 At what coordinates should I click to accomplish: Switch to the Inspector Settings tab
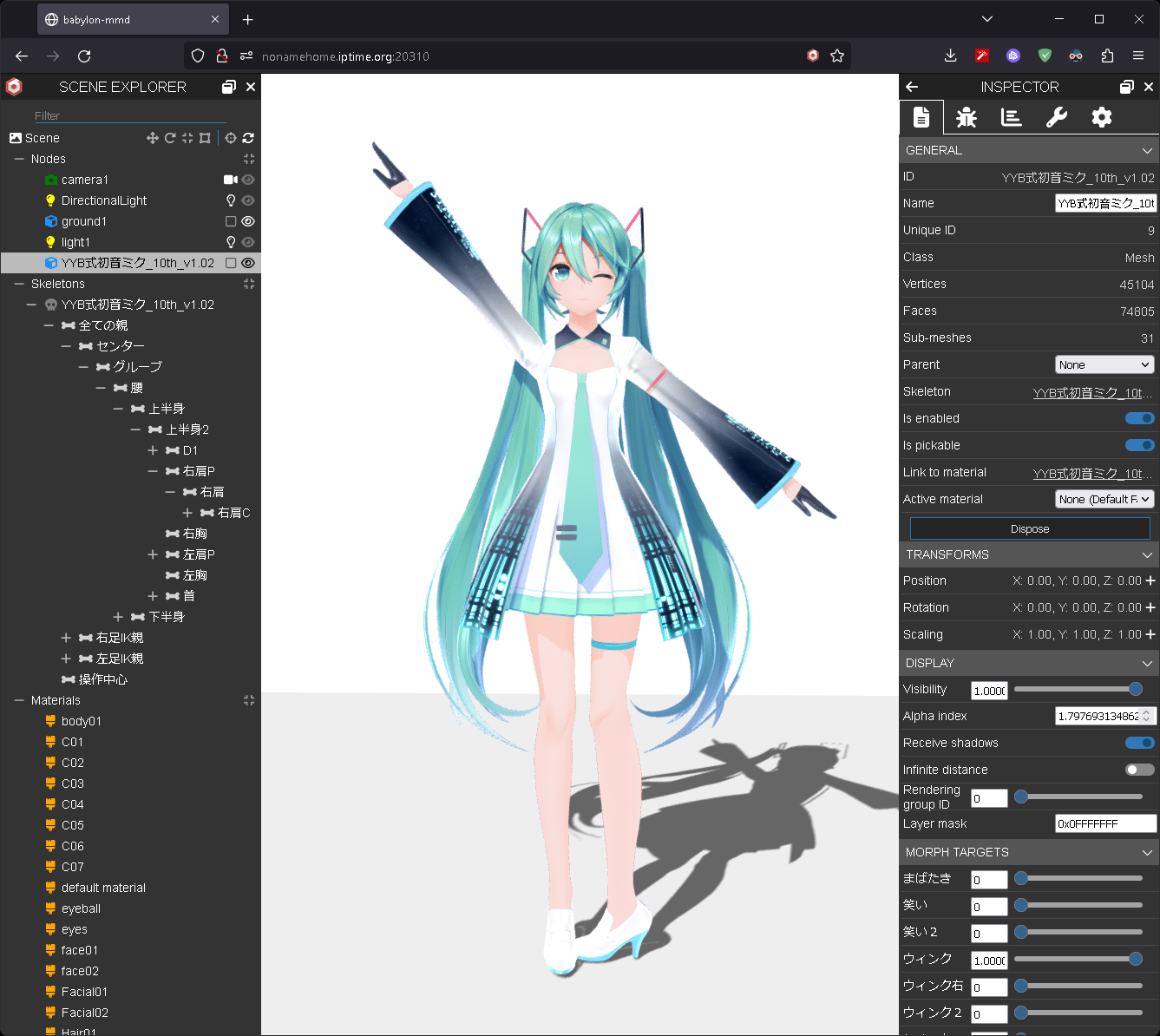pos(1102,117)
